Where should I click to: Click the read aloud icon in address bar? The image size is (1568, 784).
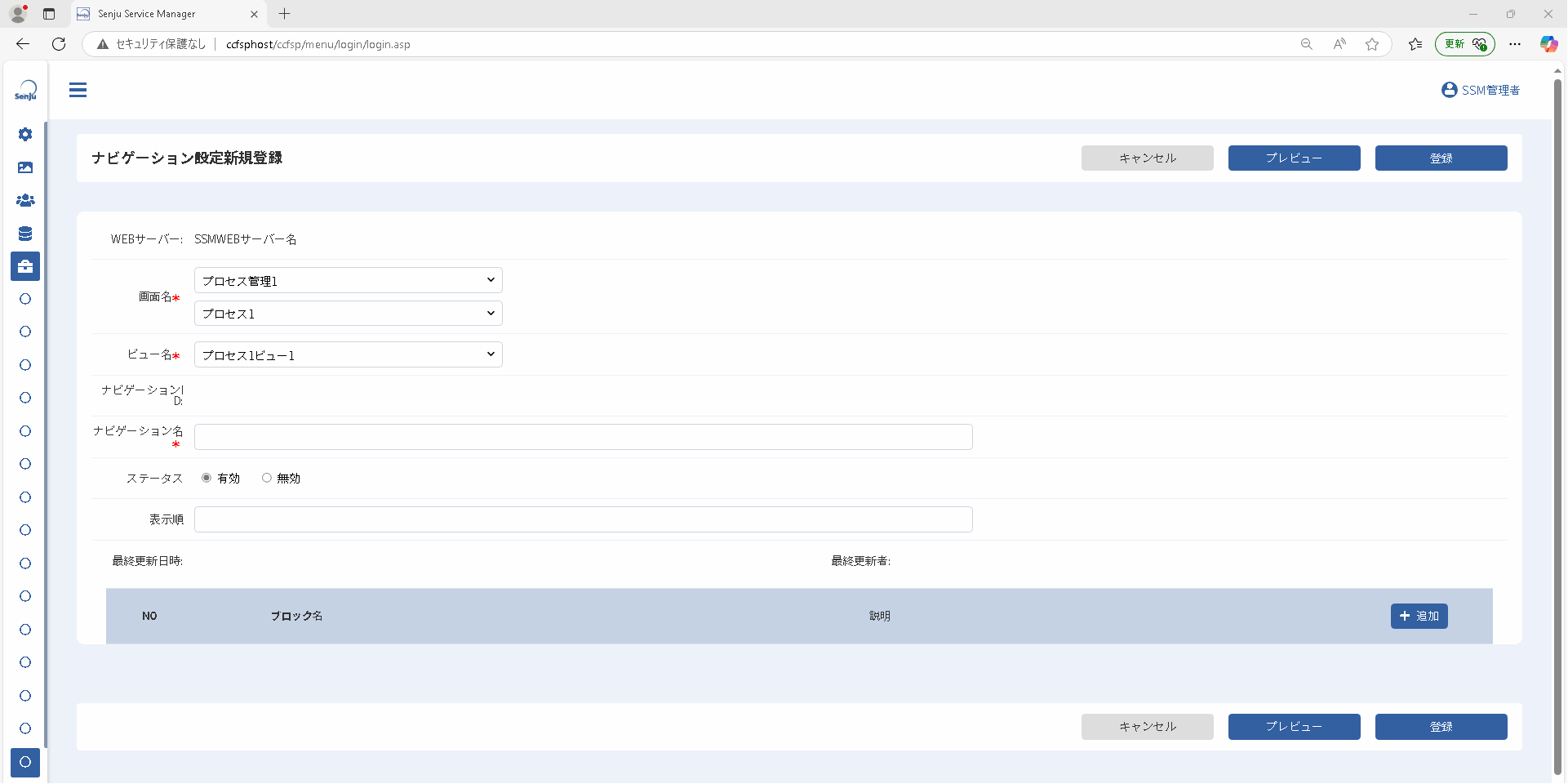click(1339, 44)
